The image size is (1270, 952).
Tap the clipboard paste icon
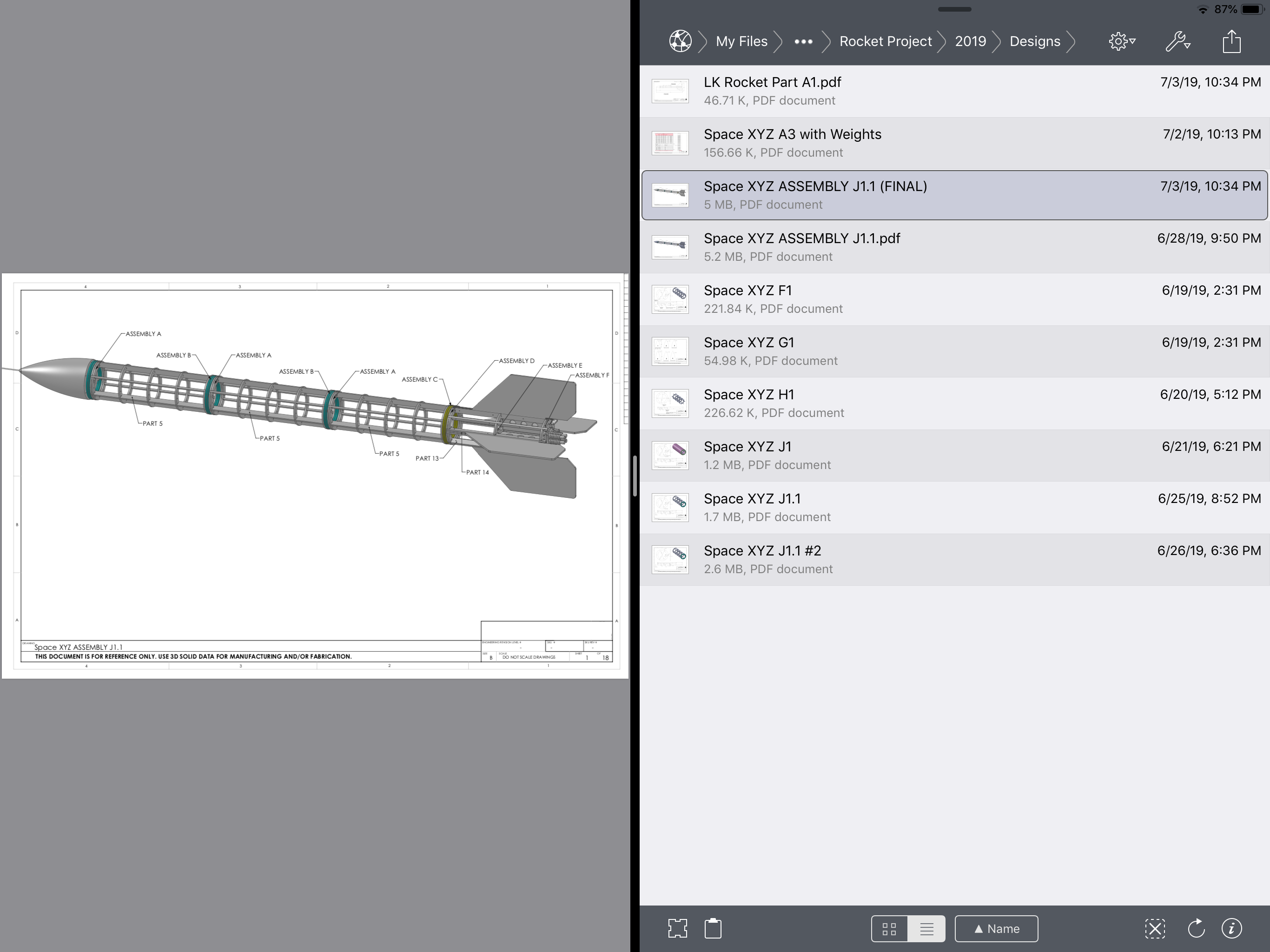713,928
